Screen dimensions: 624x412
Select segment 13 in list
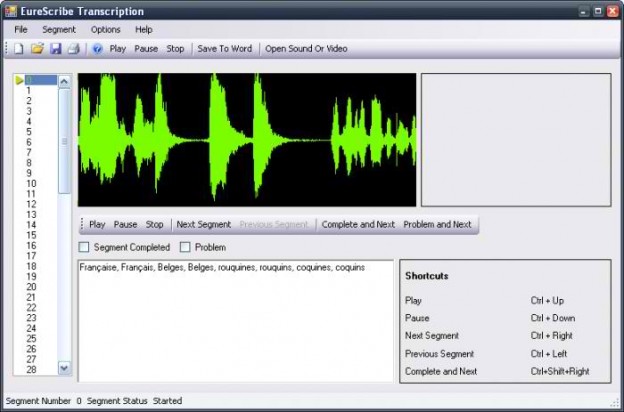pyautogui.click(x=31, y=215)
